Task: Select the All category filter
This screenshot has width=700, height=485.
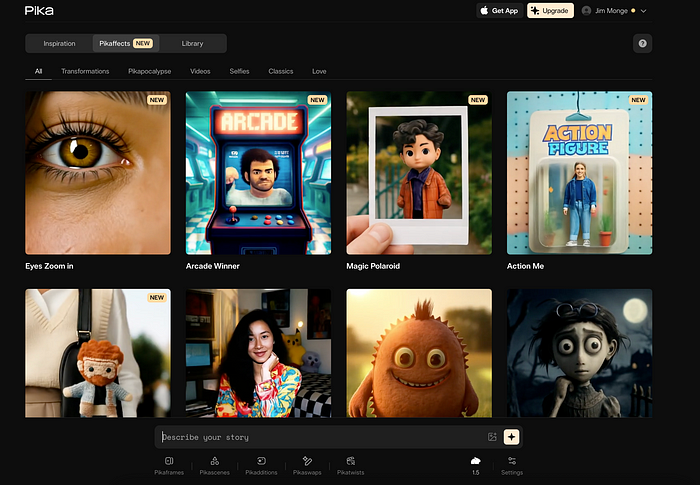Action: point(38,71)
